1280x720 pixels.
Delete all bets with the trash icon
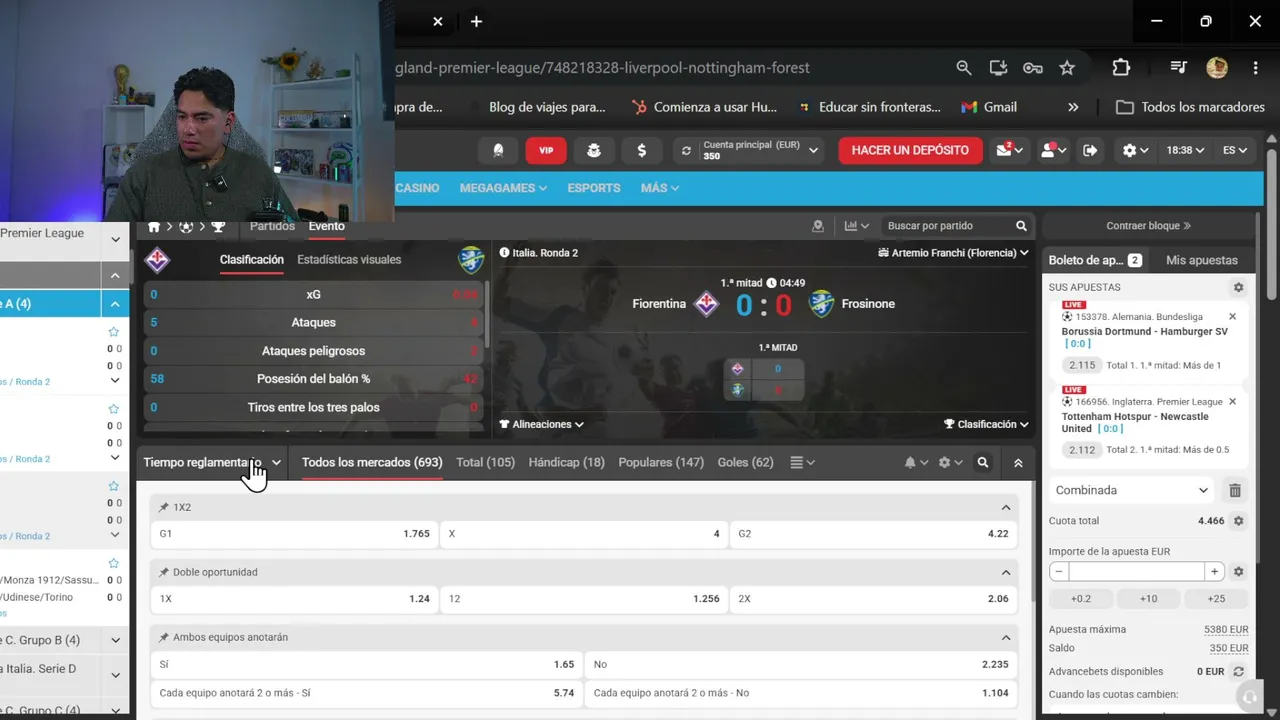[1235, 490]
